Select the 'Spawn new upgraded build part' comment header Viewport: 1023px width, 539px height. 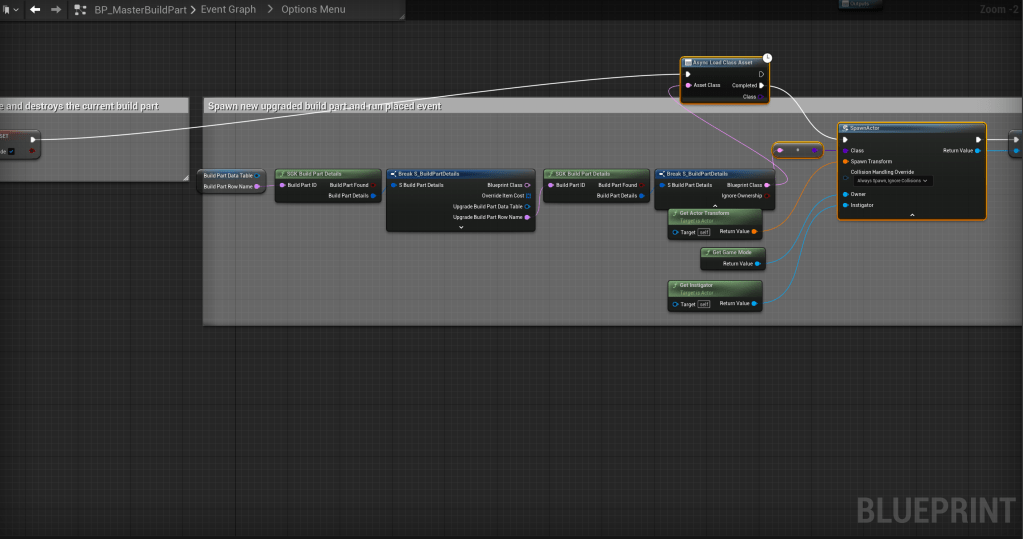(325, 105)
